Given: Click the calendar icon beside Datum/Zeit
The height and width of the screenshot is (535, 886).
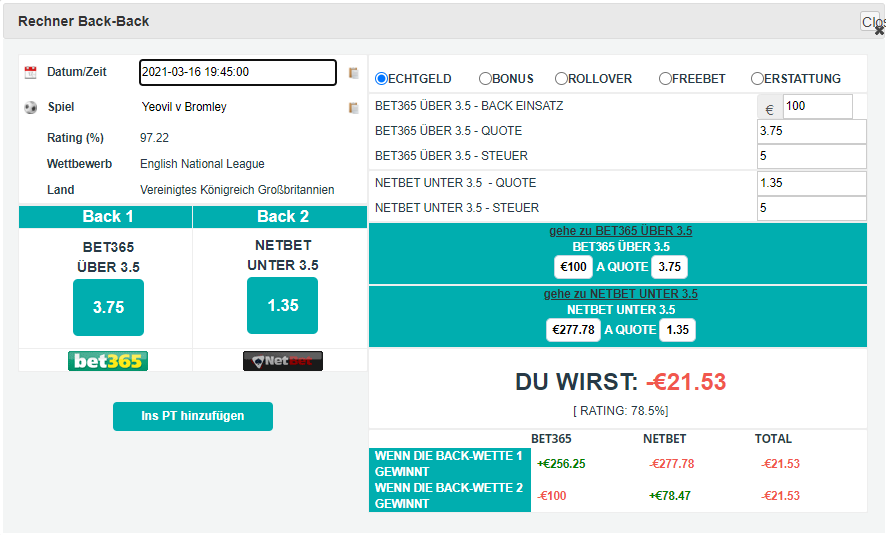Looking at the screenshot, I should [x=30, y=73].
